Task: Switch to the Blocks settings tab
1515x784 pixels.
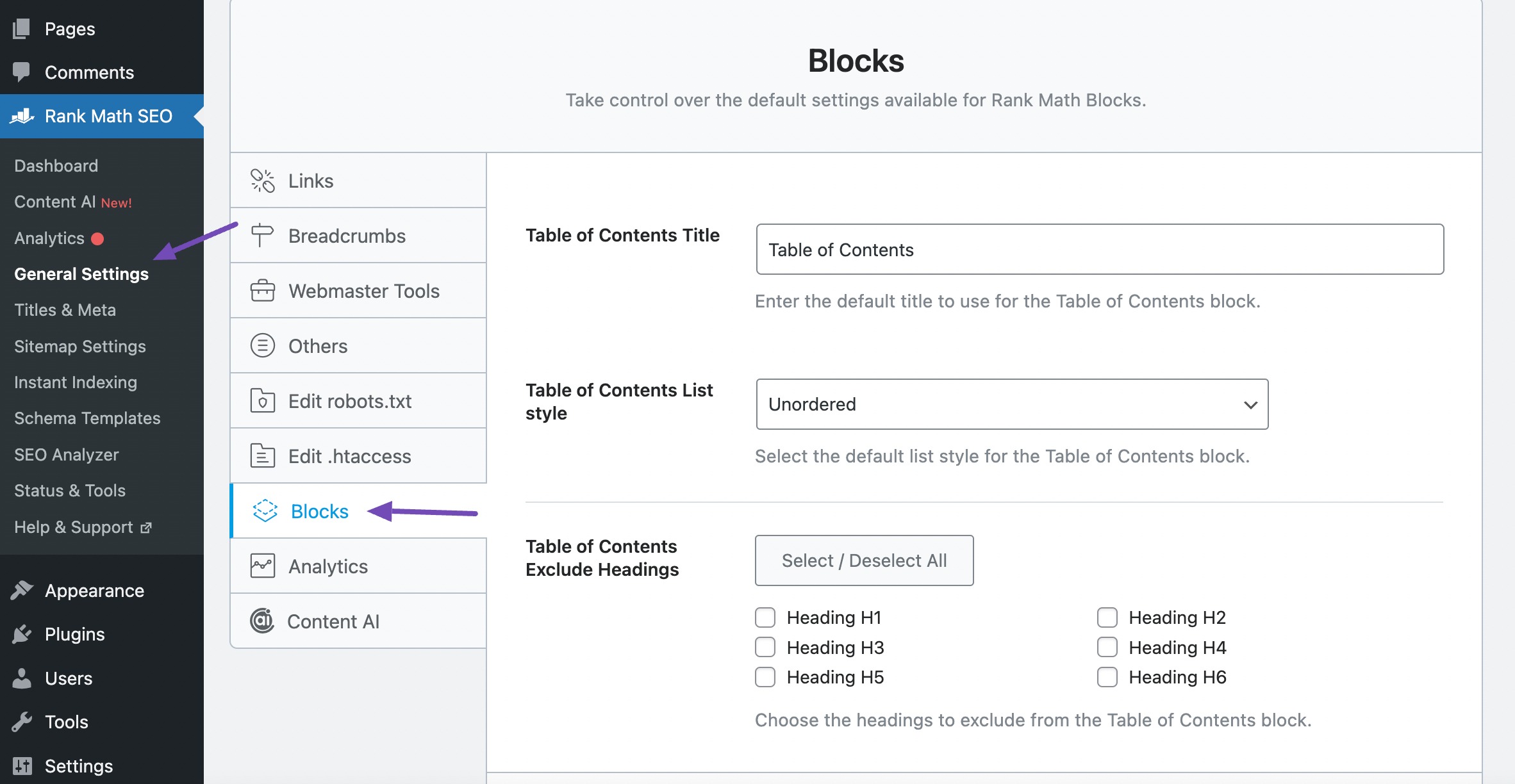Action: tap(319, 511)
